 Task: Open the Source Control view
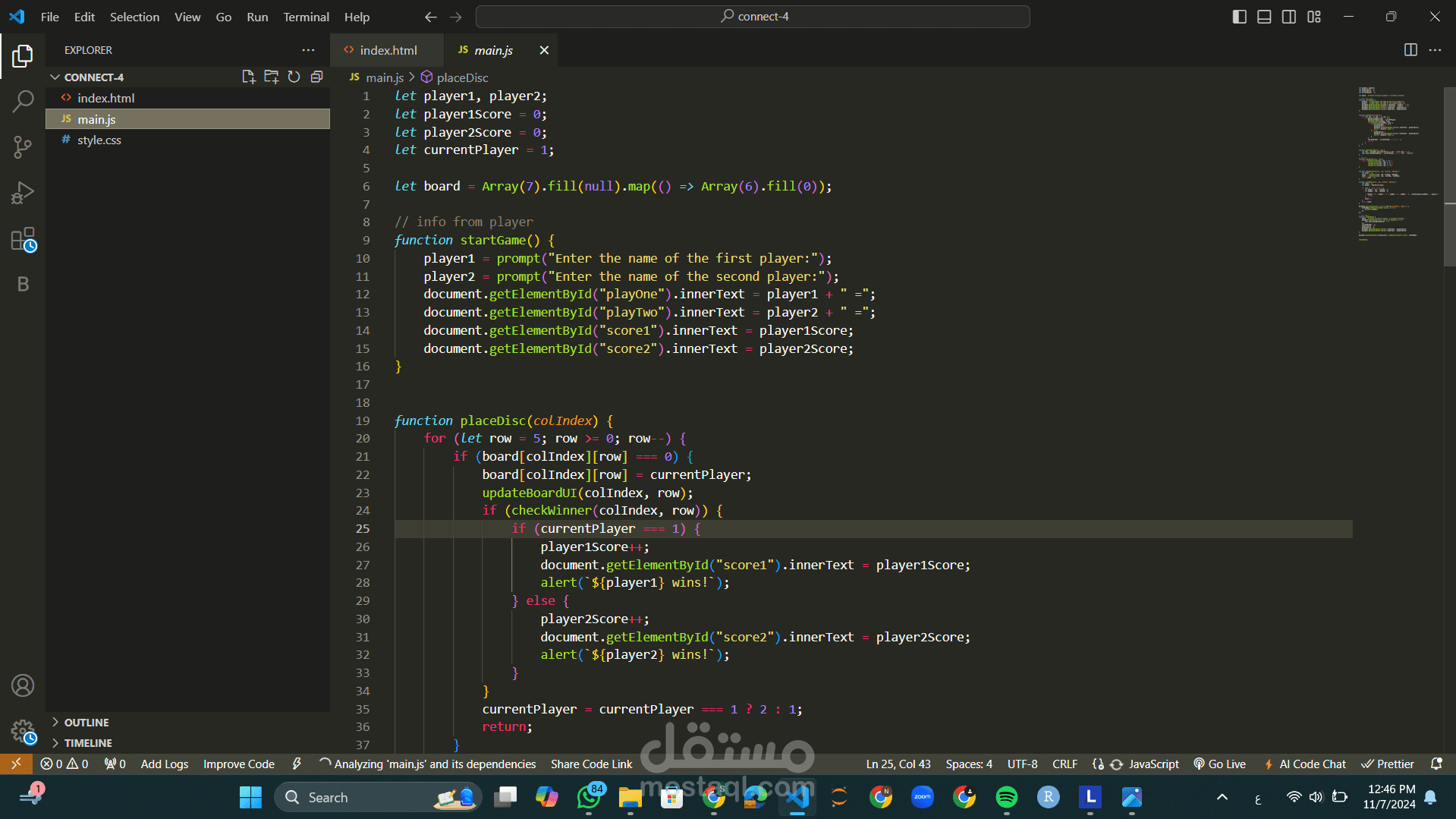coord(23,146)
